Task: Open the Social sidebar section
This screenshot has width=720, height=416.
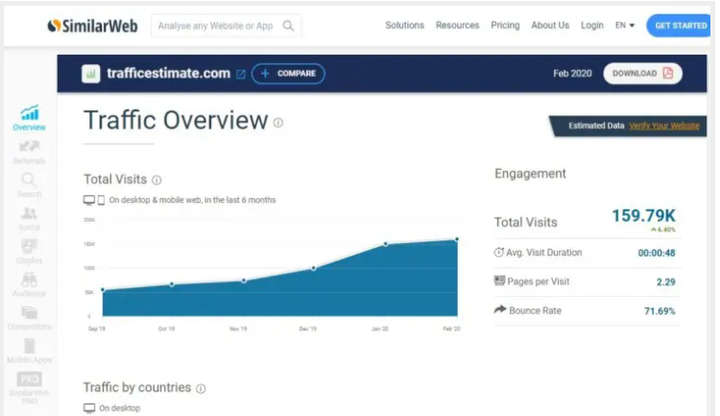Action: [29, 219]
